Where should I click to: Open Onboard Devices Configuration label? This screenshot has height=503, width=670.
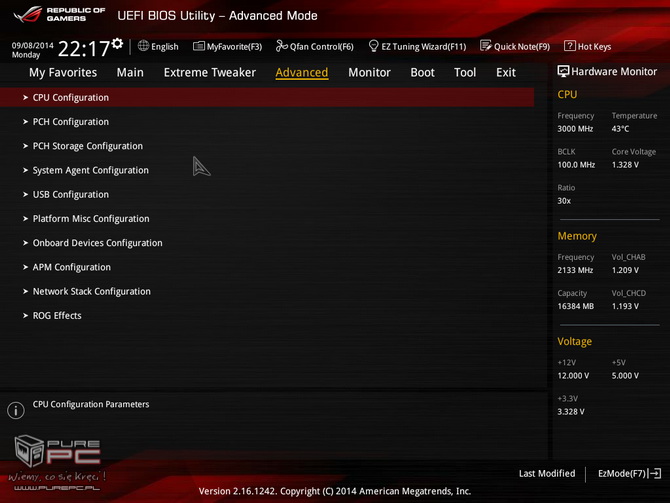97,243
